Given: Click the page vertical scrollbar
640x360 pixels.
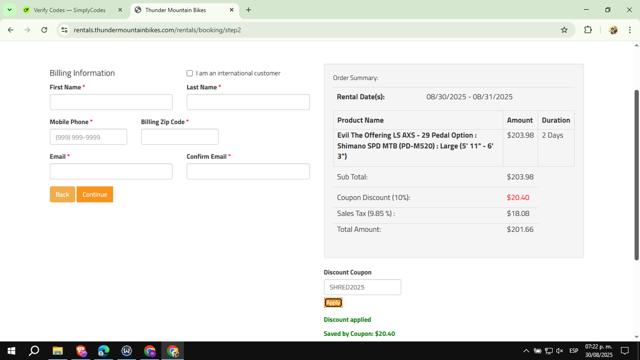Looking at the screenshot, I should (x=636, y=175).
